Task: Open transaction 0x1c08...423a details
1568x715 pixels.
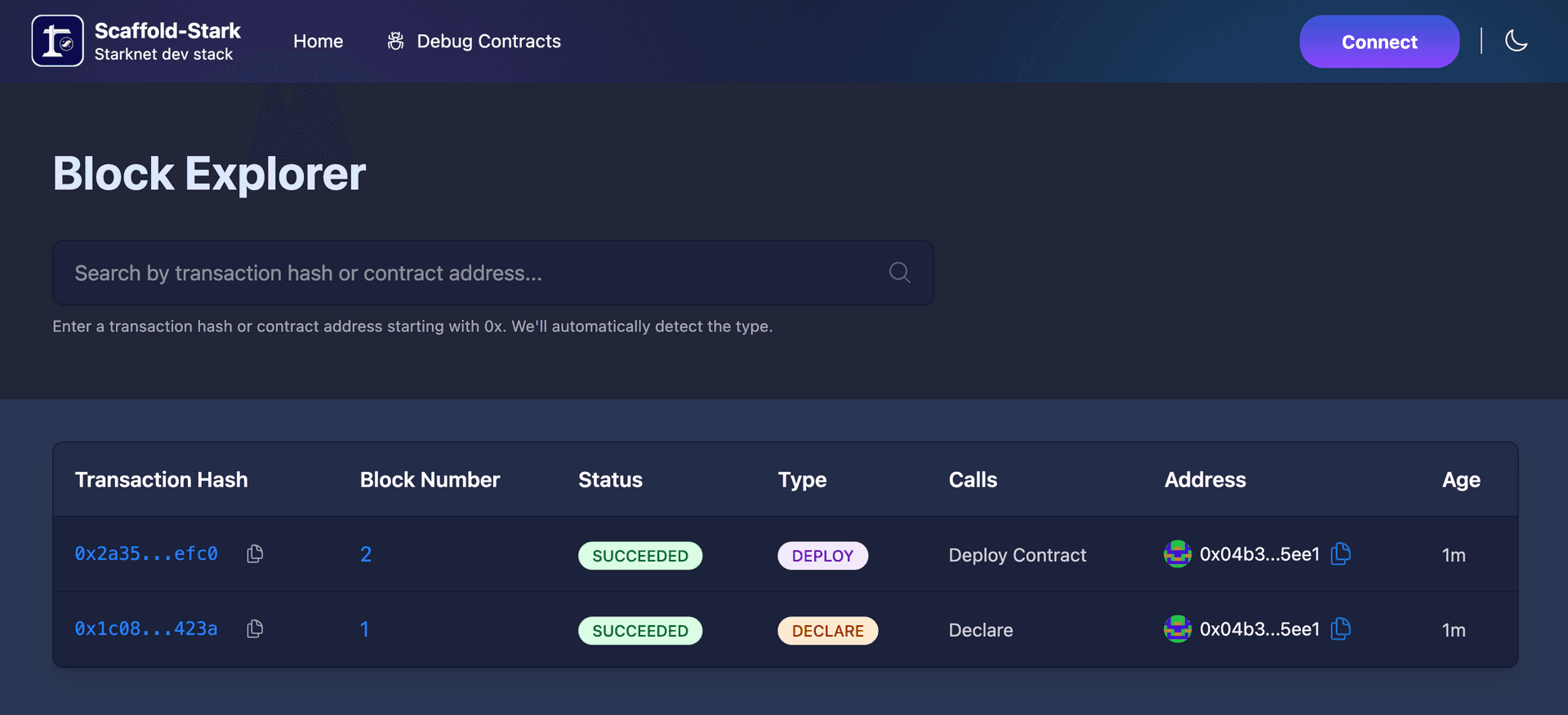Action: (x=146, y=629)
